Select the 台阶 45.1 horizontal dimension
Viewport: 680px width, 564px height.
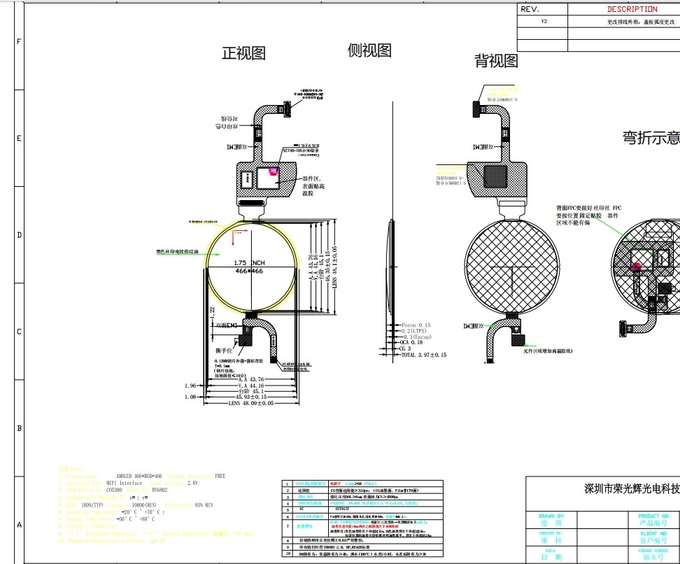click(x=251, y=391)
